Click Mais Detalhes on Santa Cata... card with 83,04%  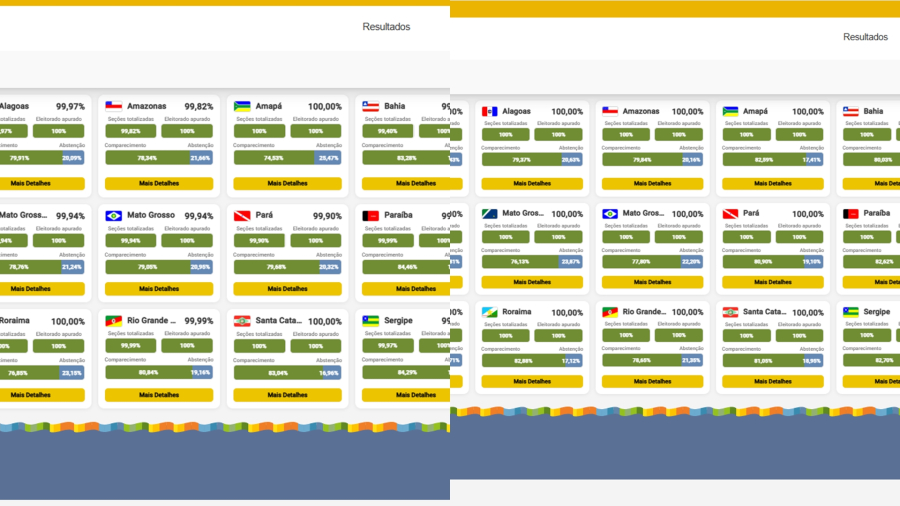click(x=288, y=395)
